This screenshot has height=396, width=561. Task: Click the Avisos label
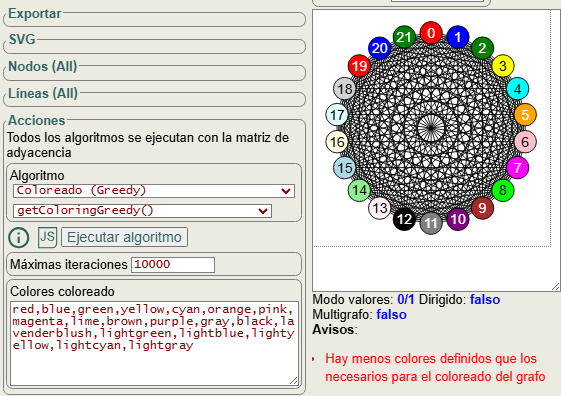335,329
